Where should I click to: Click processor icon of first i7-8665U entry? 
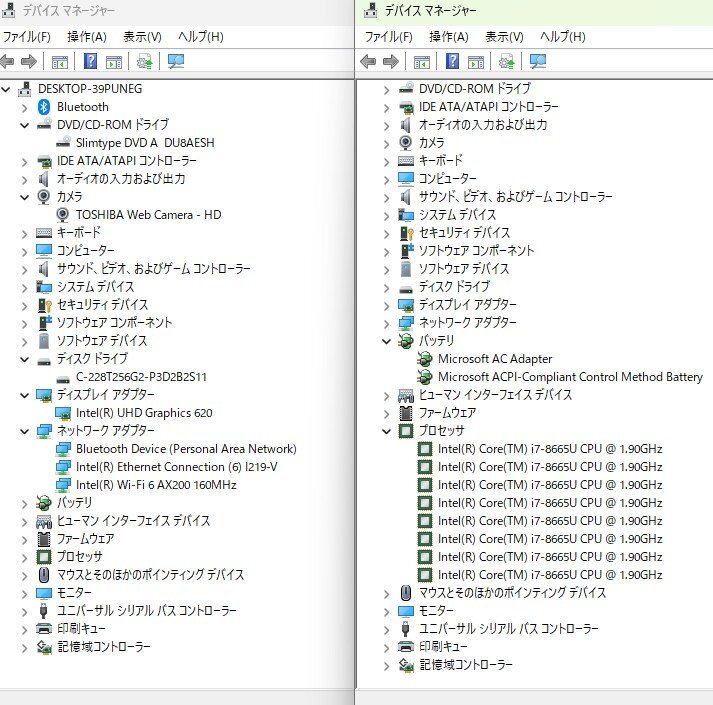pos(424,449)
